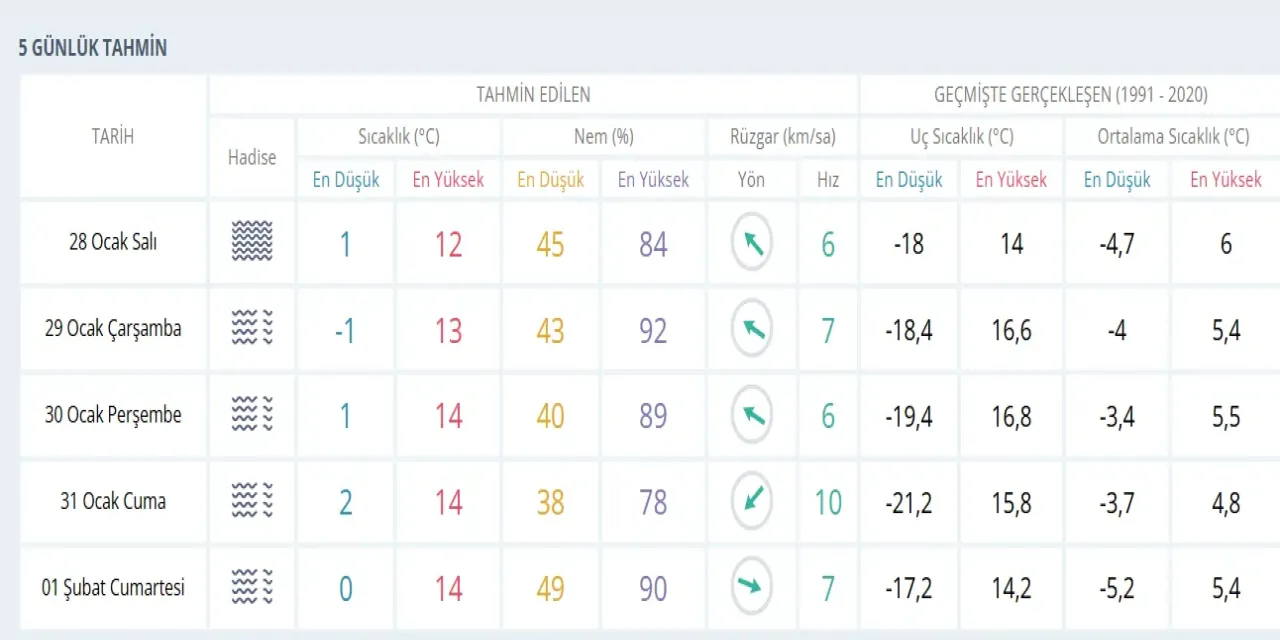Click the wind direction icon for 28 Ocak Salı

752,243
